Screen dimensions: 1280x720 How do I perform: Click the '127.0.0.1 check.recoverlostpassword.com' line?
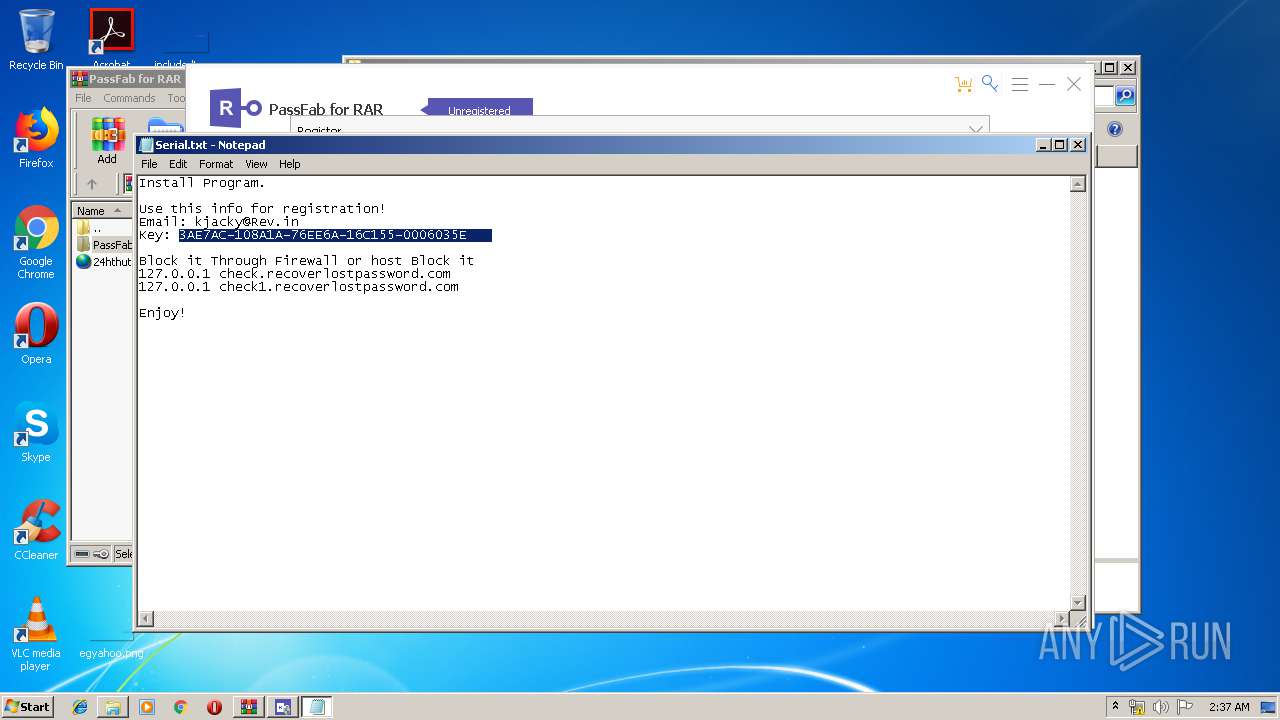295,274
